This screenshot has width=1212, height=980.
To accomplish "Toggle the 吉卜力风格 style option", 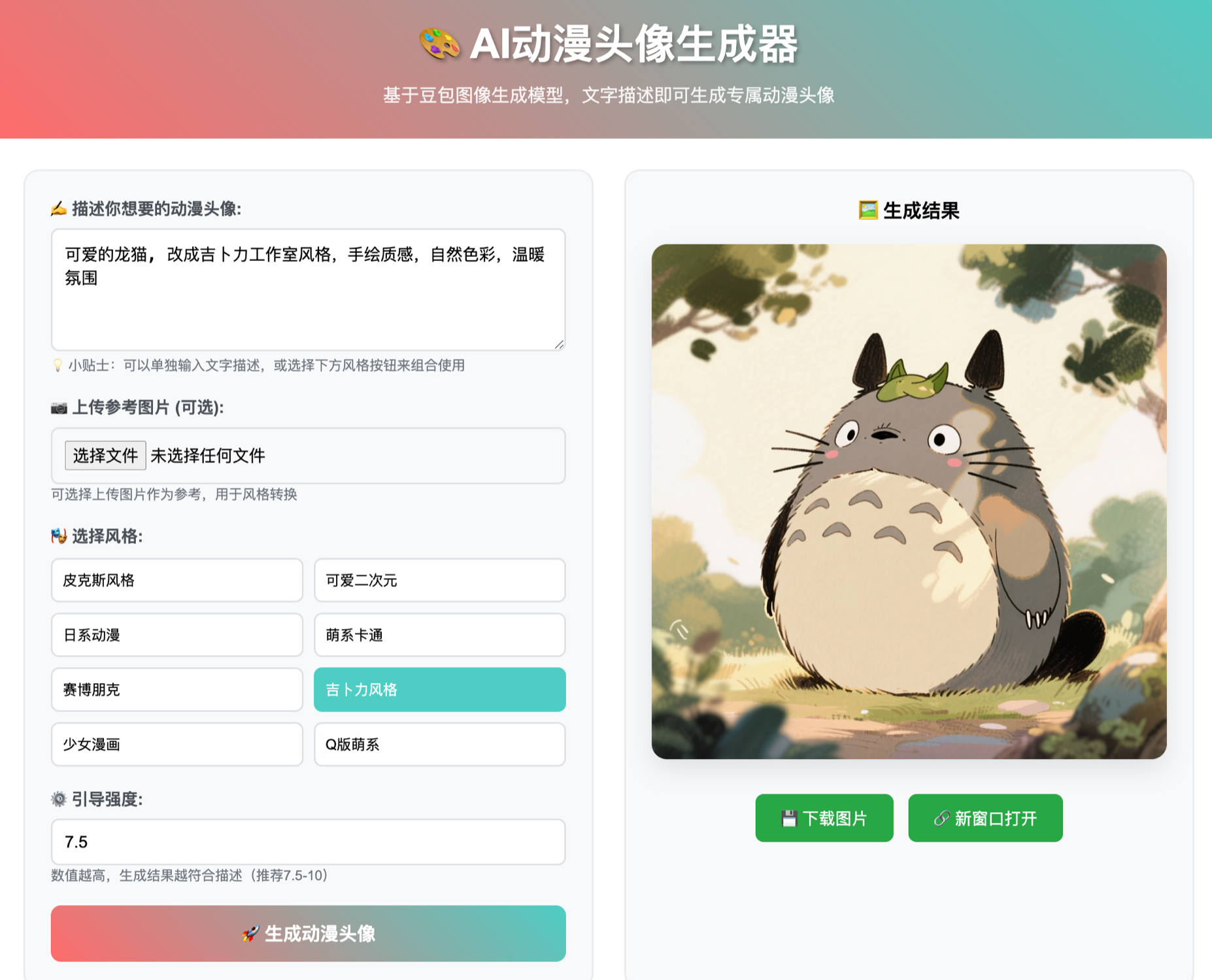I will [x=439, y=690].
